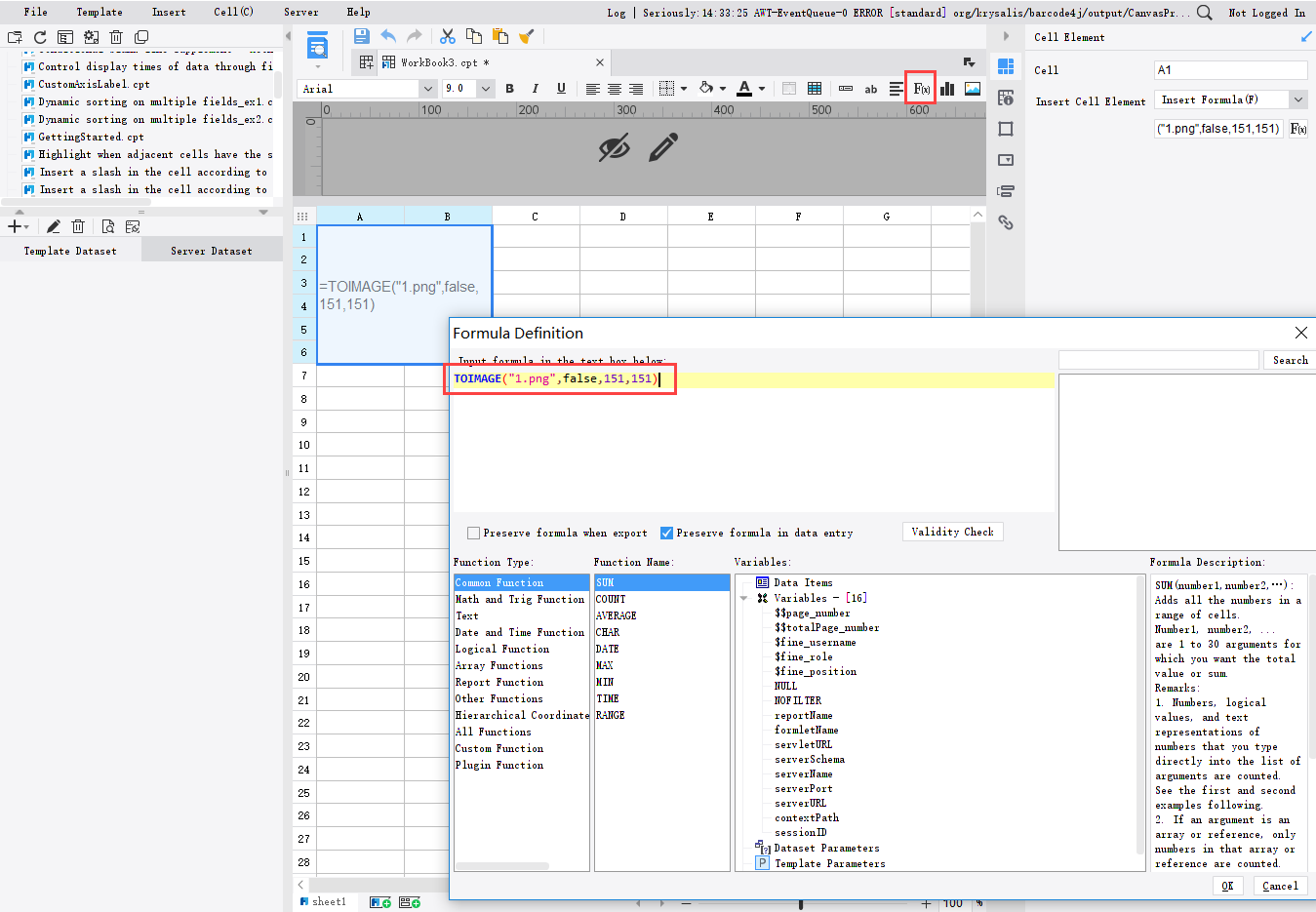
Task: Click the Validity Check button
Action: point(952,532)
